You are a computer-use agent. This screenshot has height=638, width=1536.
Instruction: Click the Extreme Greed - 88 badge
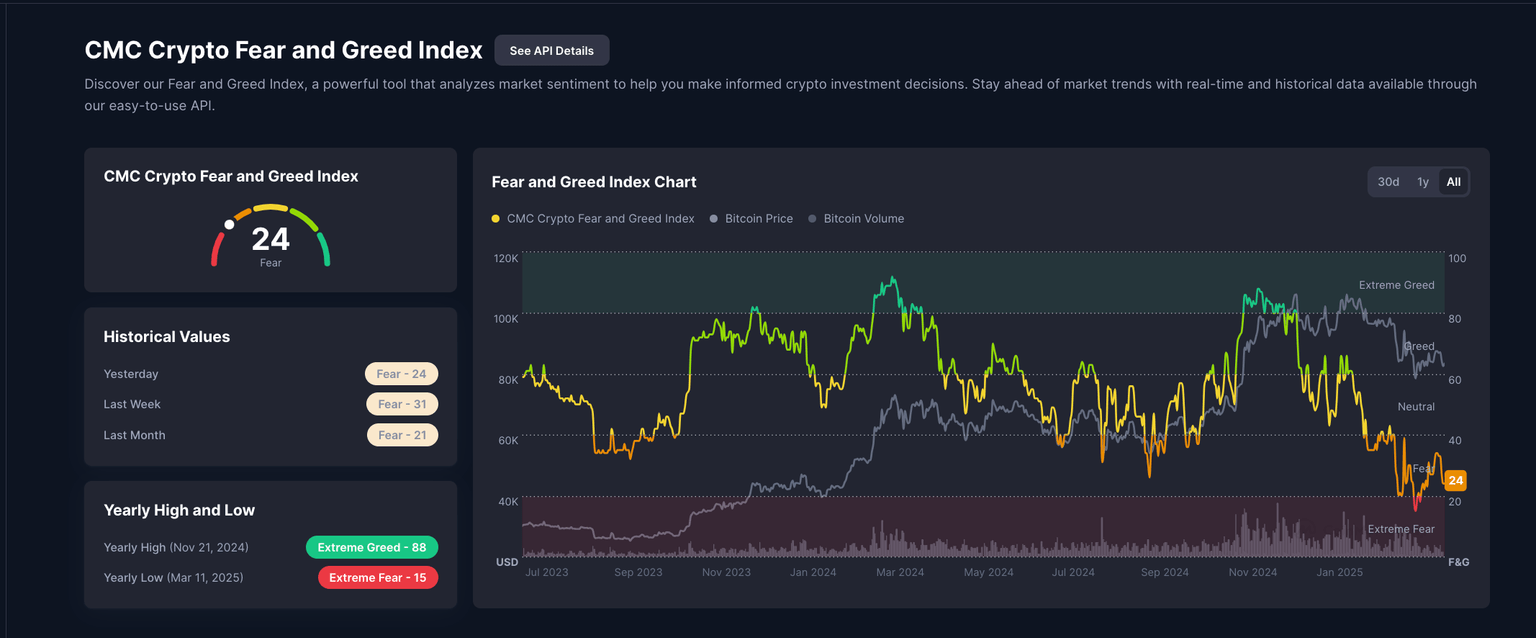click(372, 547)
